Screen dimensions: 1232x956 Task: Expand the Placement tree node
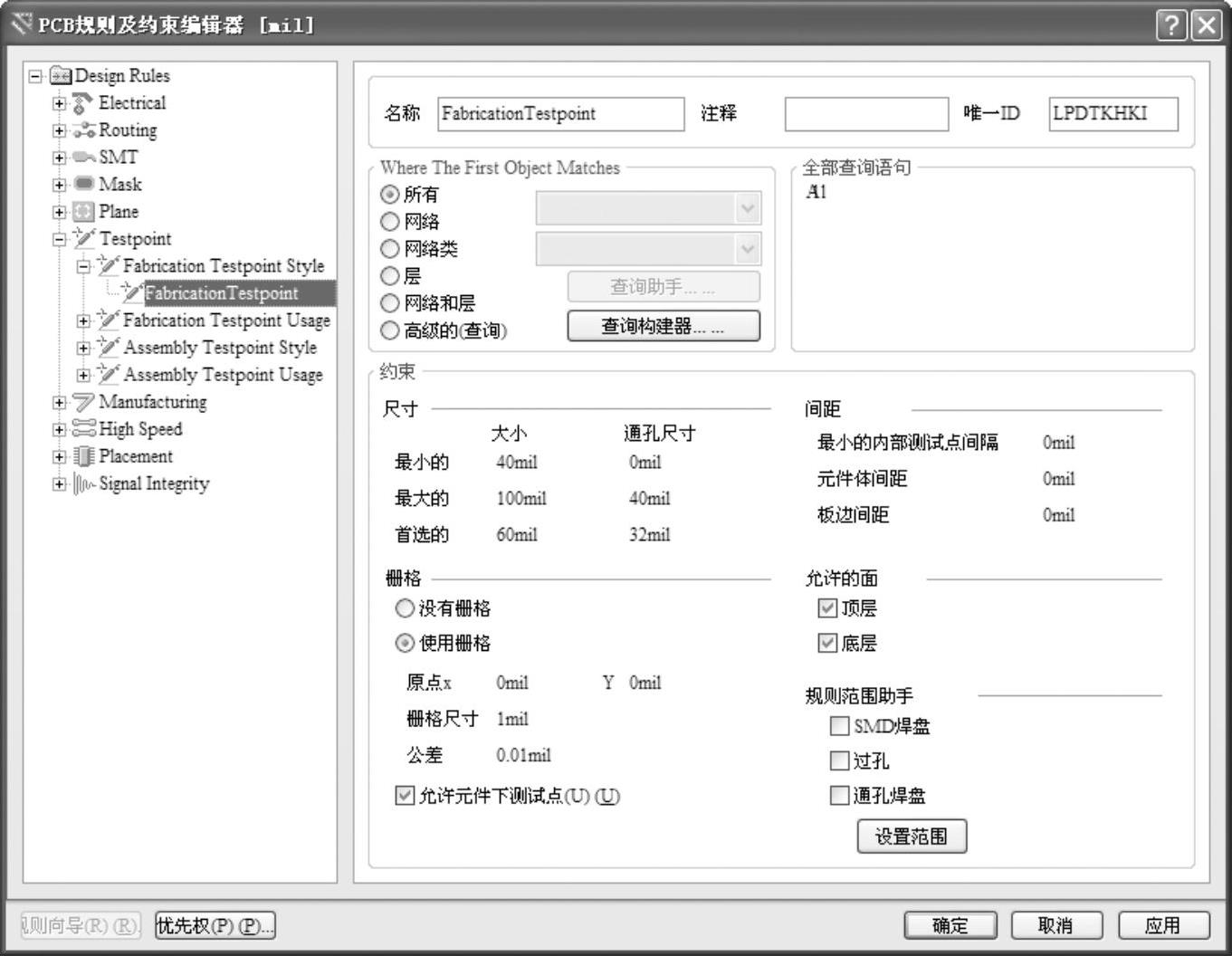click(x=60, y=456)
